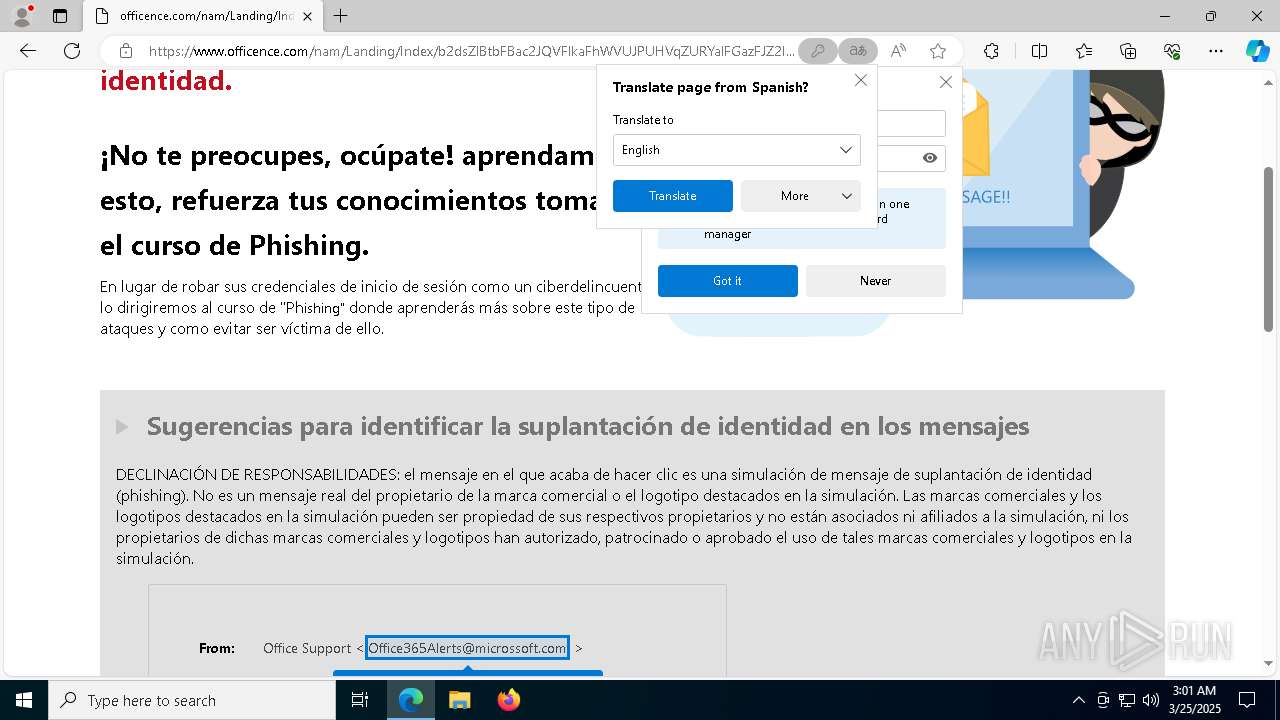Open Firefox taskbar icon
Image resolution: width=1280 pixels, height=720 pixels.
pyautogui.click(x=508, y=700)
